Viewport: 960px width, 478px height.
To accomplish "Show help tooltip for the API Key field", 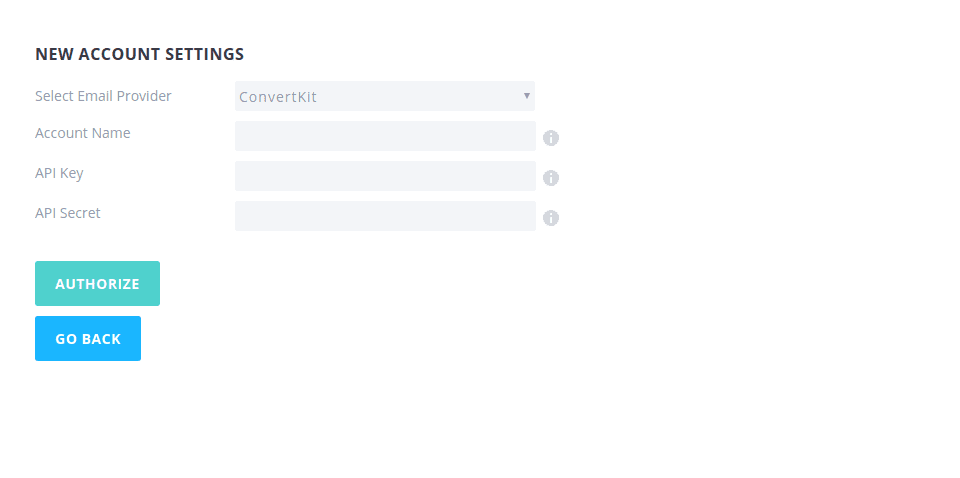I will pos(551,178).
